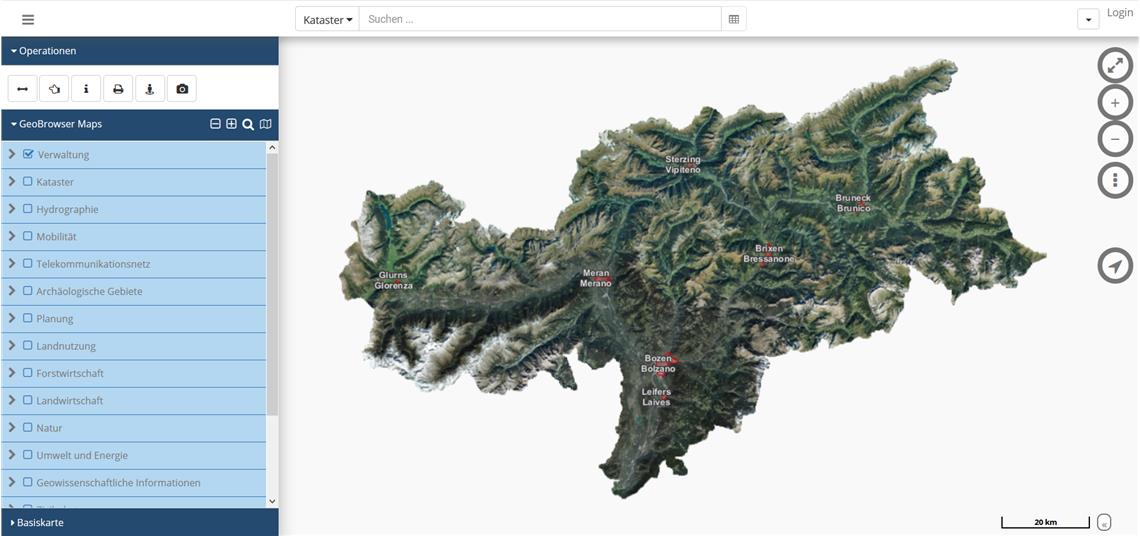Activate the geolocation arrow button
The width and height of the screenshot is (1140, 536).
click(1115, 265)
